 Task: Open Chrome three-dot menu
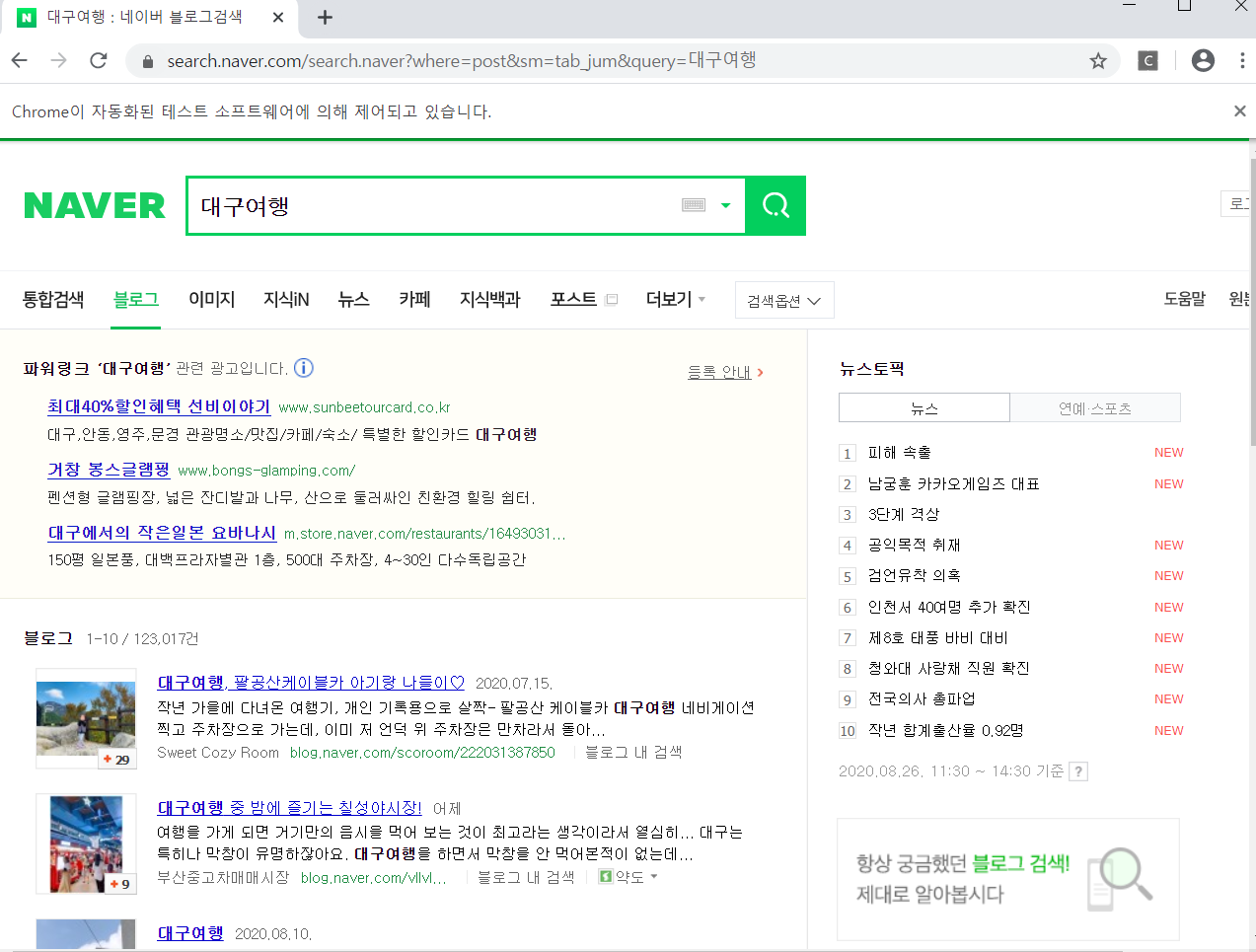coord(1242,61)
